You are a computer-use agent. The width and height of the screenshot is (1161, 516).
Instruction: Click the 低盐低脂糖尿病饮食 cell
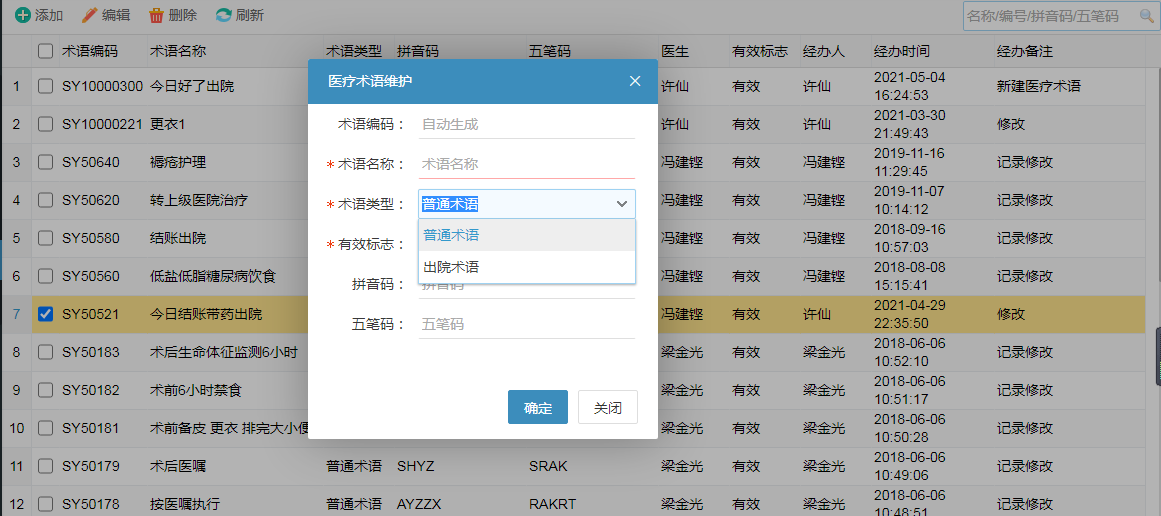[213, 276]
